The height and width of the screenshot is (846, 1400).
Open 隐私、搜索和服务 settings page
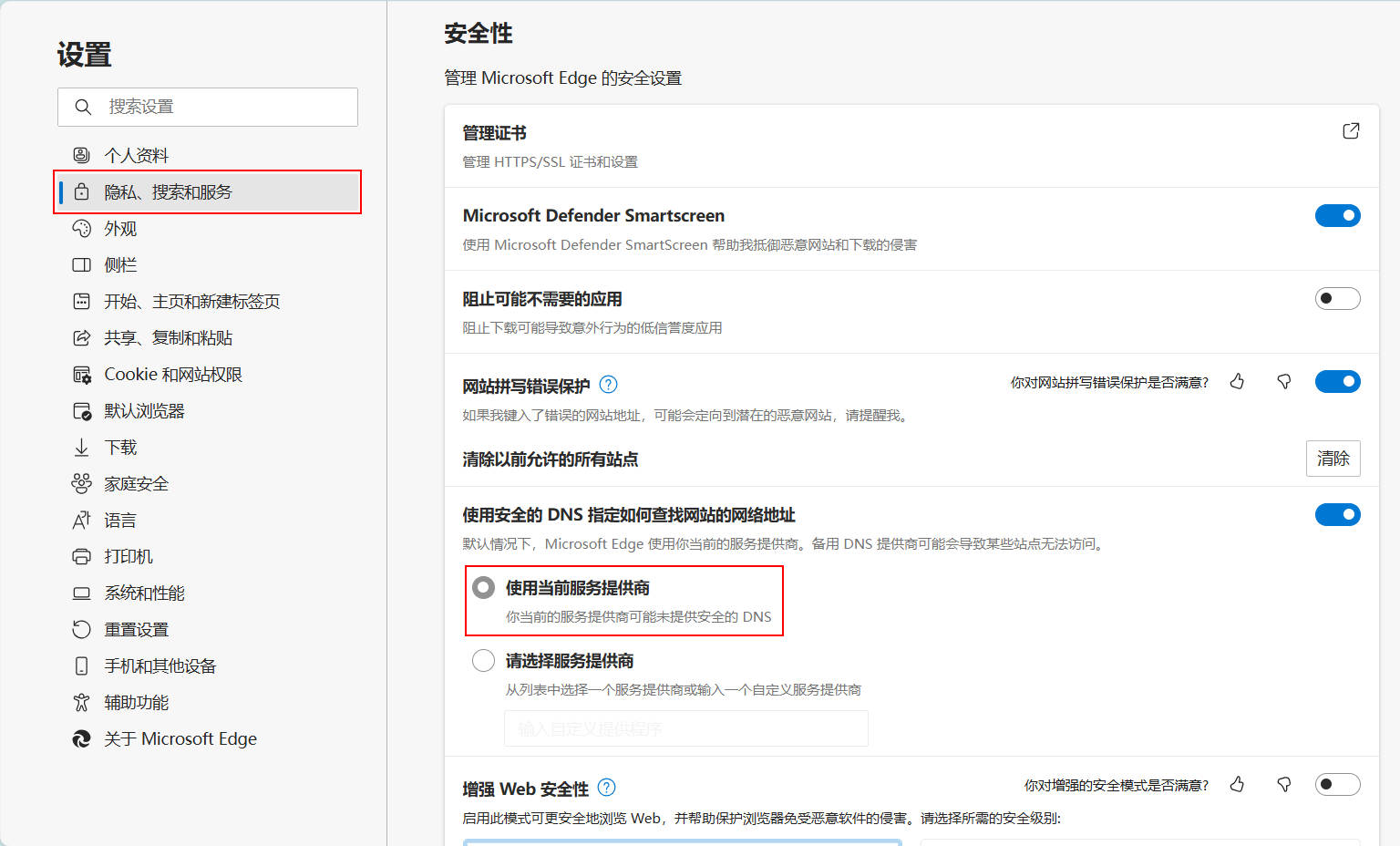click(208, 191)
